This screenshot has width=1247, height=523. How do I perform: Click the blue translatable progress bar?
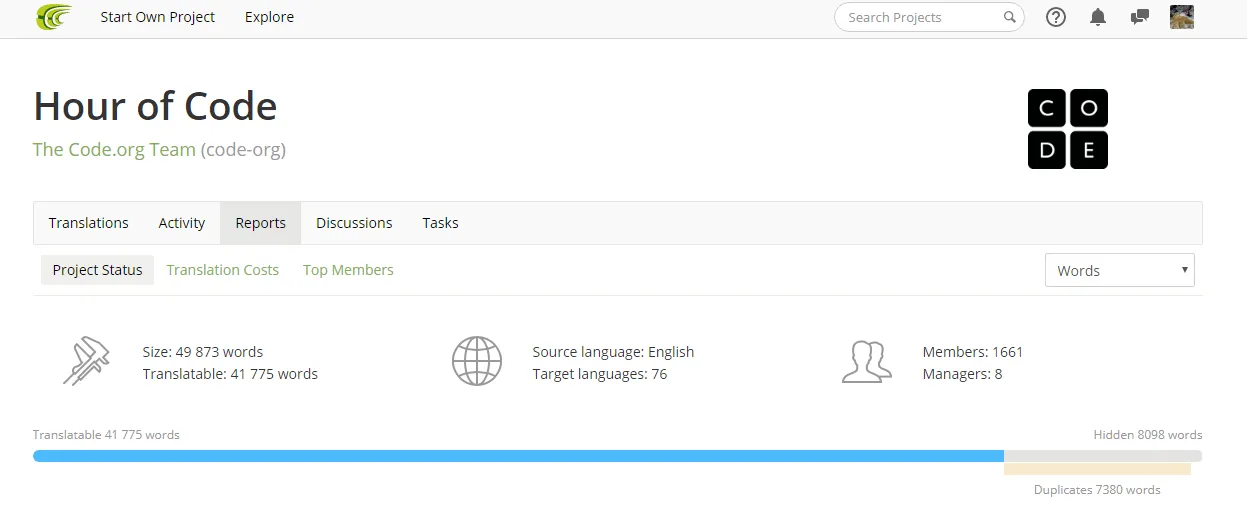518,456
